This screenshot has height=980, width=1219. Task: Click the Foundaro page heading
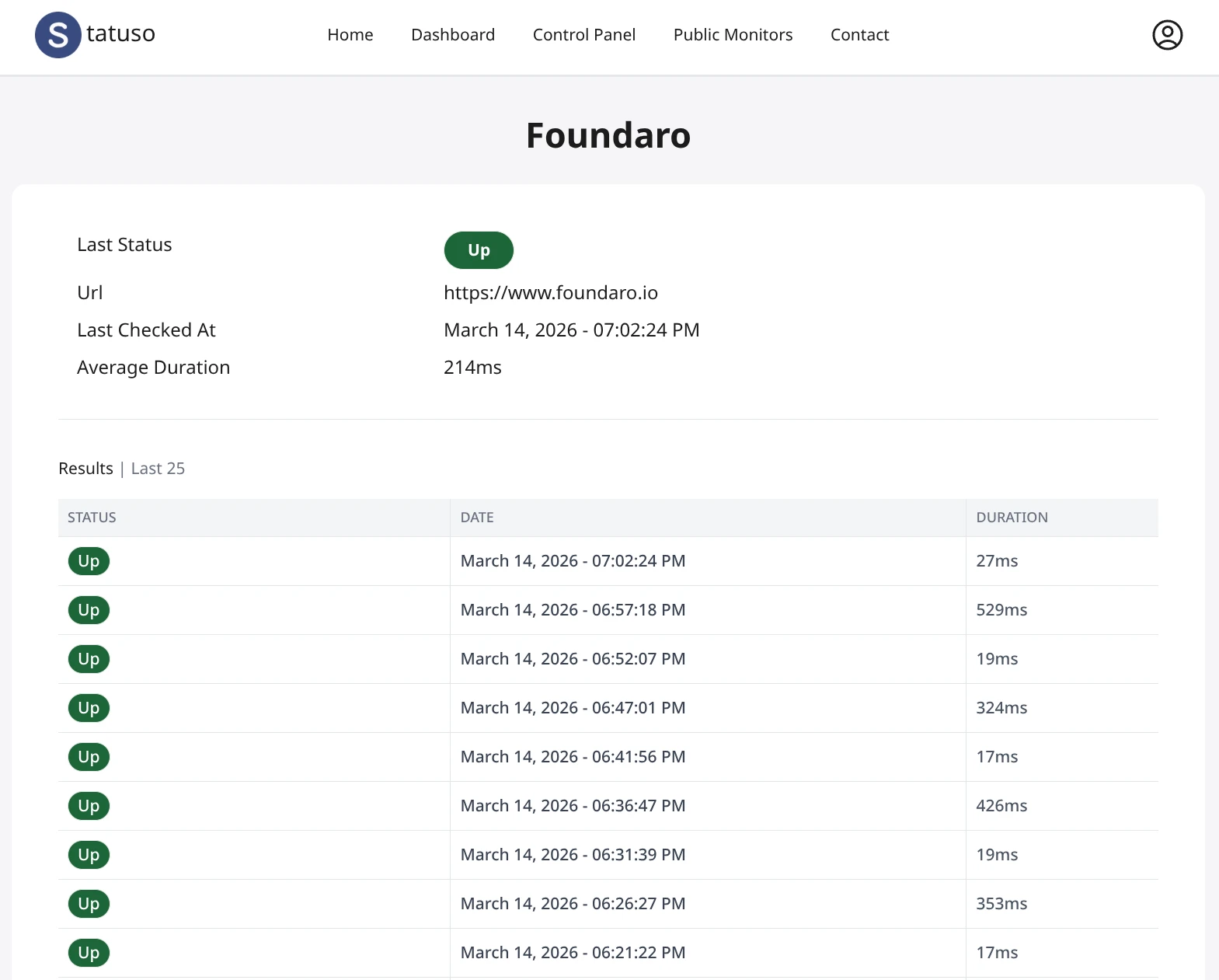(608, 135)
